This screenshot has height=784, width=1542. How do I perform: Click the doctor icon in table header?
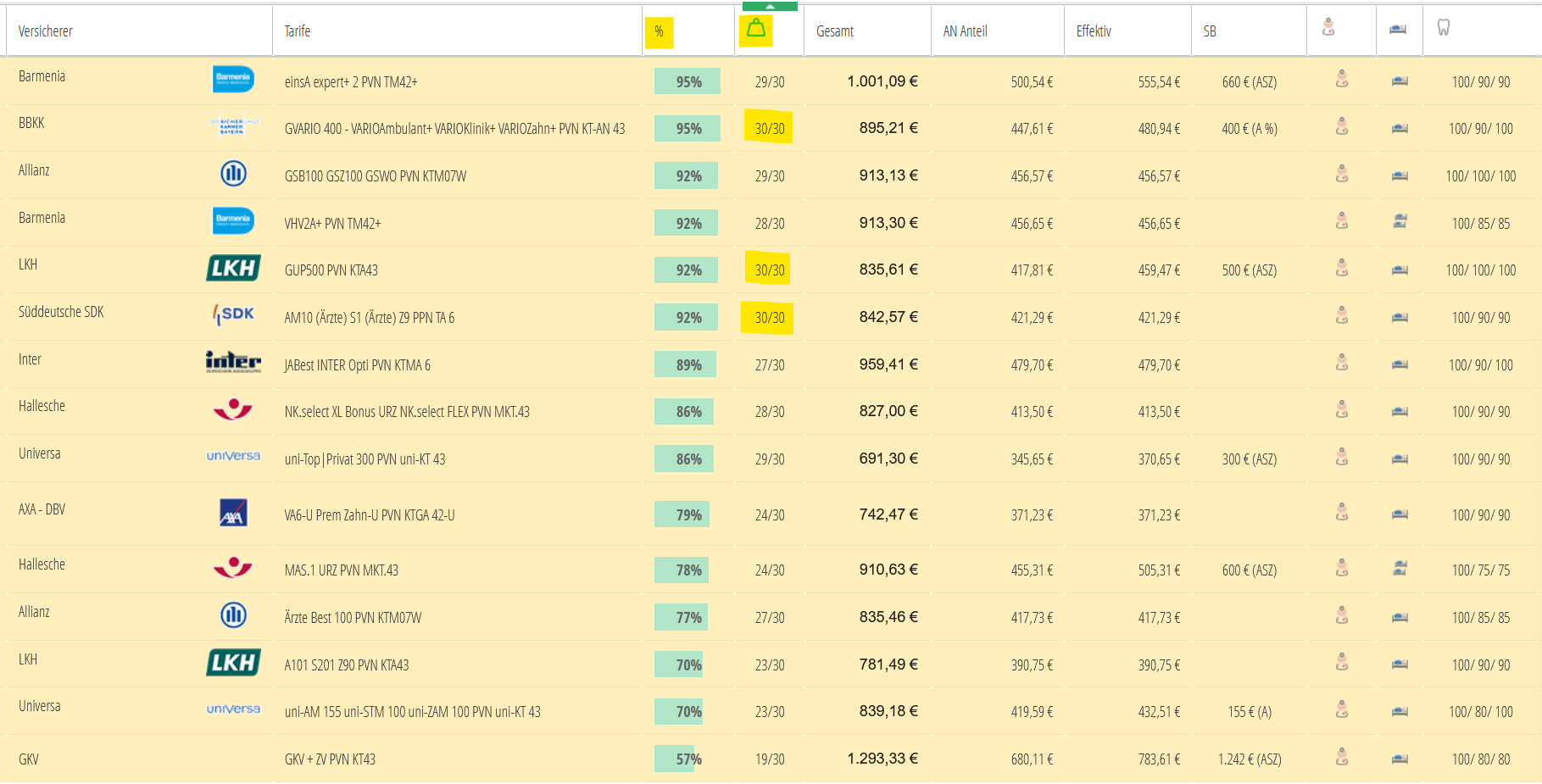pos(1328,28)
